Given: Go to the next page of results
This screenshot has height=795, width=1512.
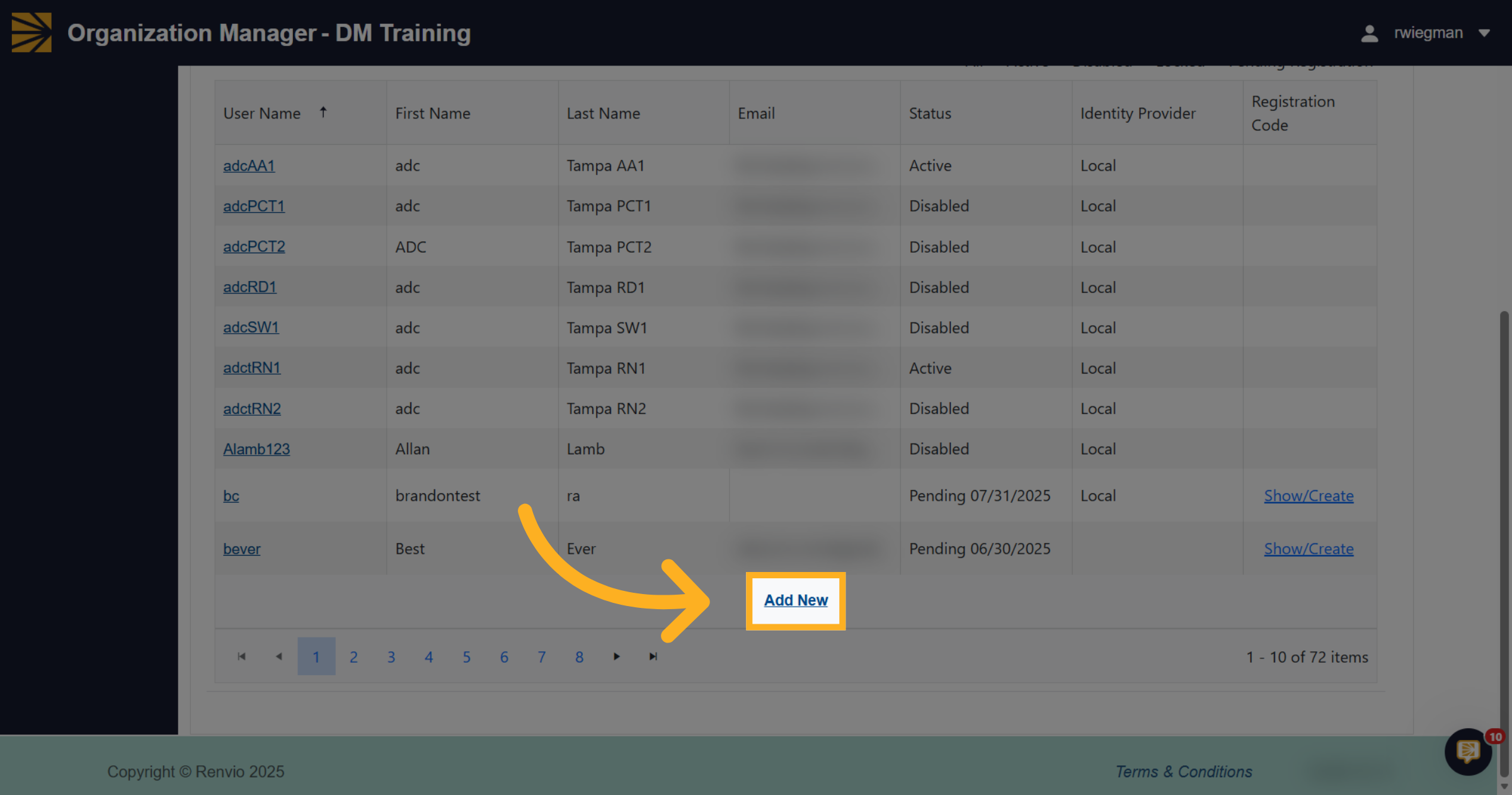Looking at the screenshot, I should [617, 656].
